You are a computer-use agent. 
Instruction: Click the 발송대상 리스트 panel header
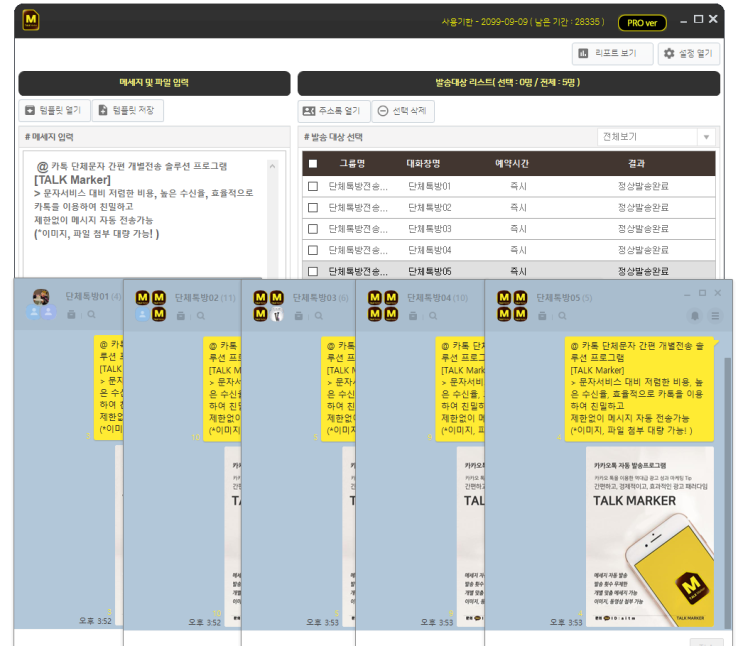click(508, 83)
